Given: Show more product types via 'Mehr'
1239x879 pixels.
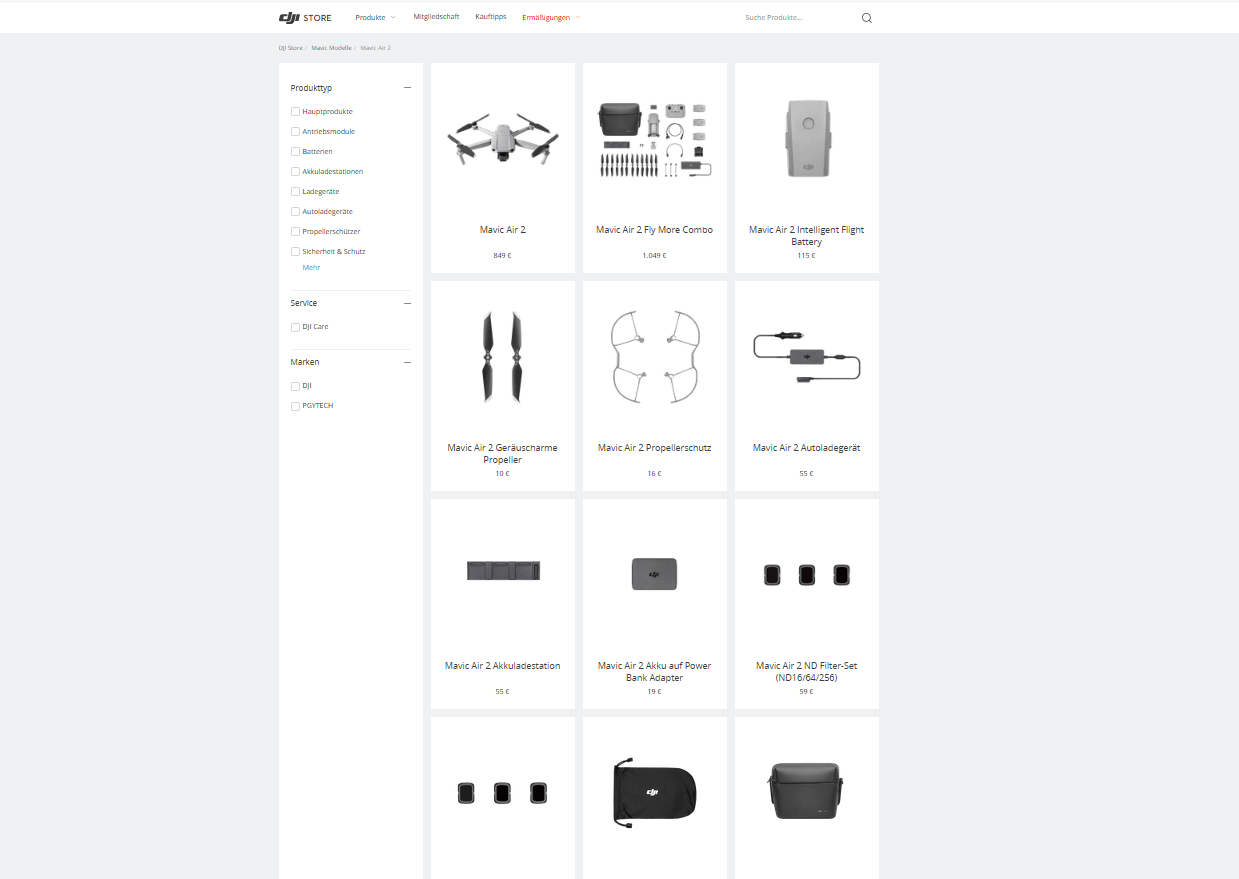Looking at the screenshot, I should (311, 268).
